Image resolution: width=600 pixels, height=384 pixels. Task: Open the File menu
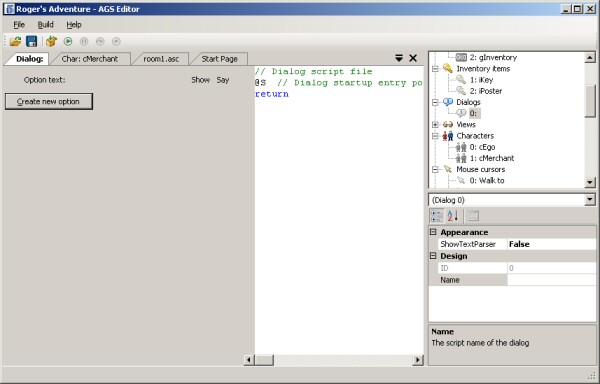[x=19, y=25]
